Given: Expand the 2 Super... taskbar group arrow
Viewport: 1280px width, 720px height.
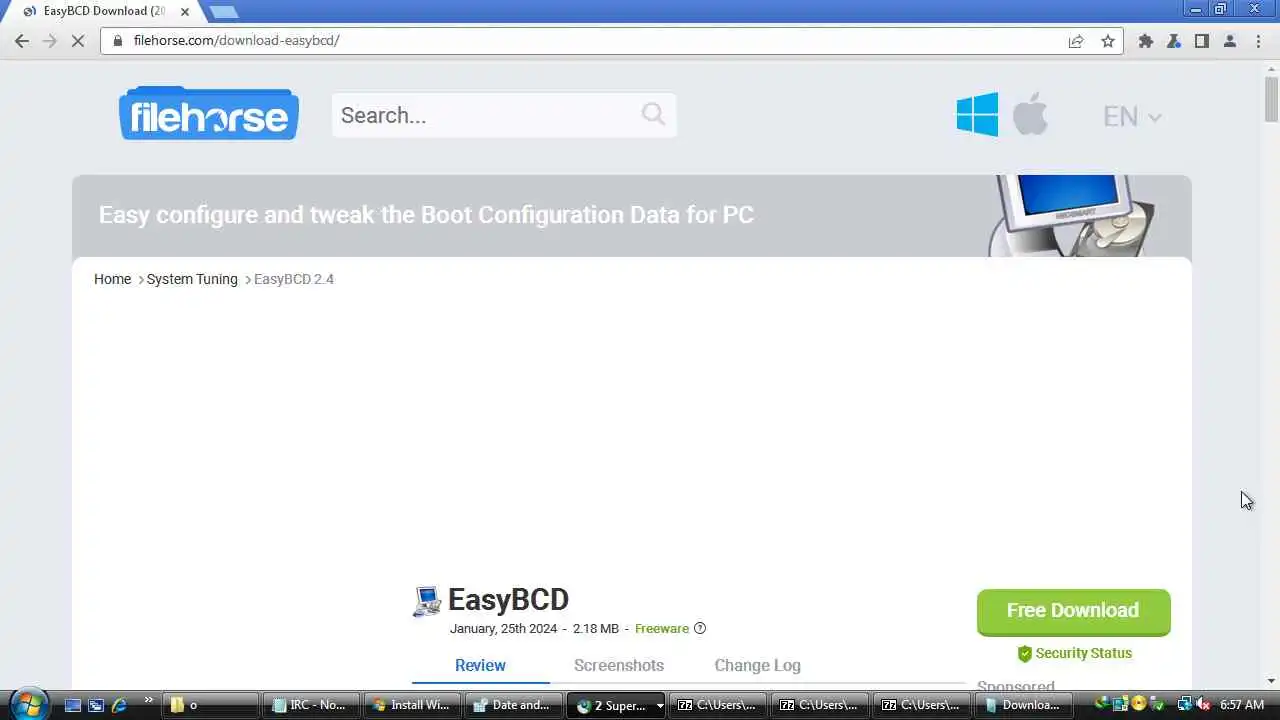Looking at the screenshot, I should (659, 706).
